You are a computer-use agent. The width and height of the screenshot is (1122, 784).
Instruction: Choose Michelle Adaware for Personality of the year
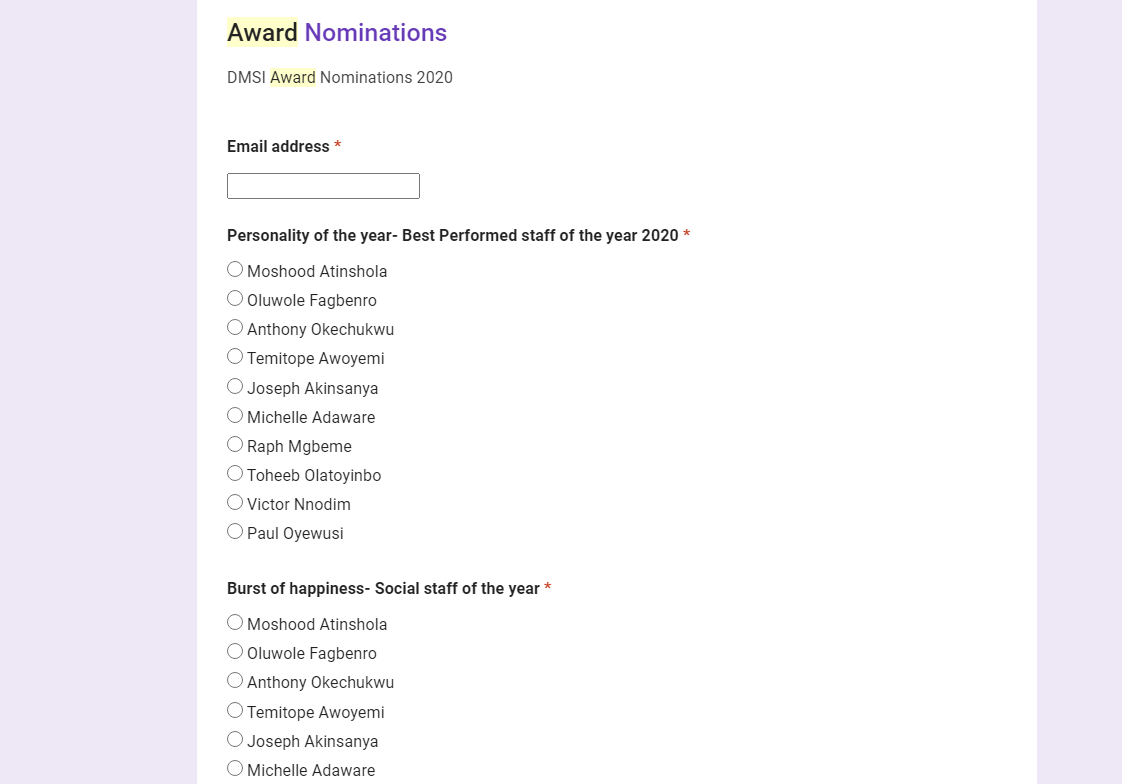tap(235, 415)
